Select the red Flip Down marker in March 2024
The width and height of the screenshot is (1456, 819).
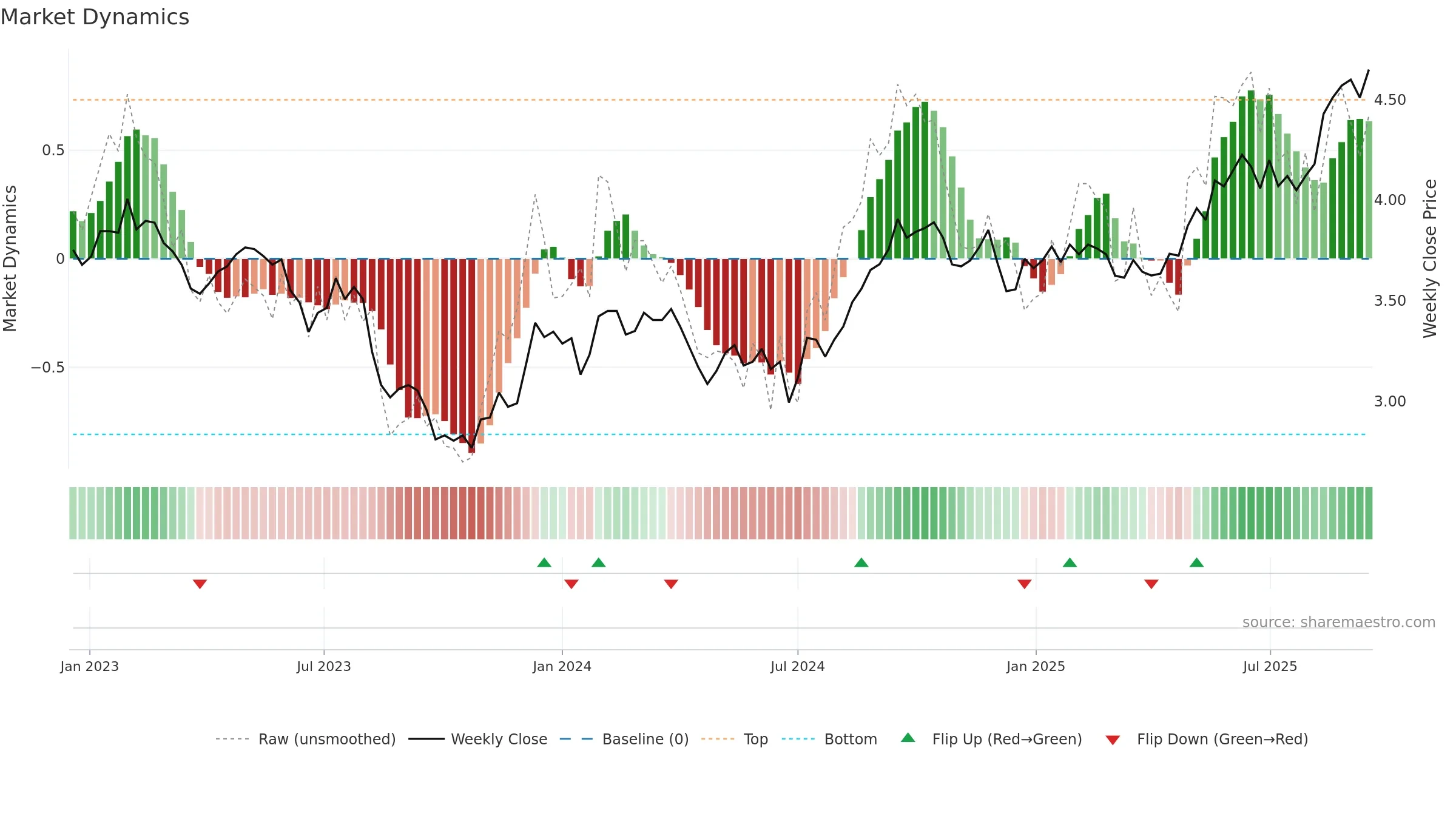(671, 584)
